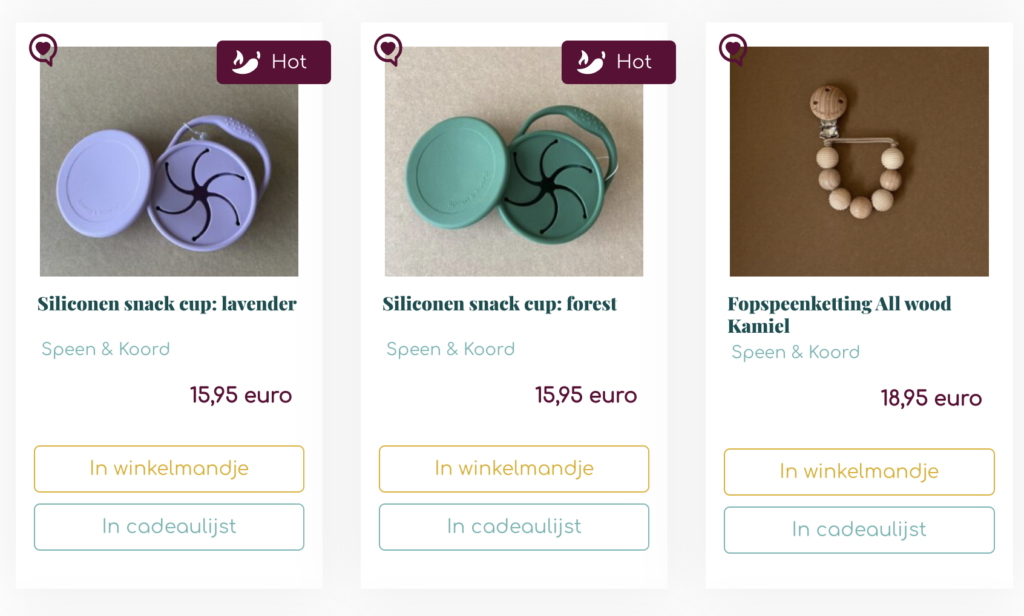Image resolution: width=1024 pixels, height=616 pixels.
Task: Click Speen & Koord brand under lavender cup
Action: pyautogui.click(x=106, y=349)
